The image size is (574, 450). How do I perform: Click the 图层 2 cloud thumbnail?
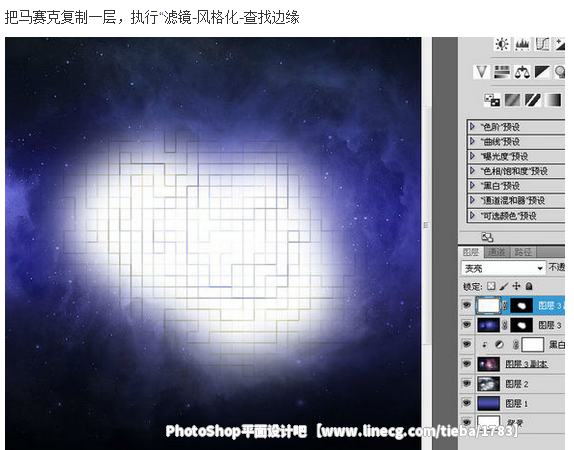(x=488, y=384)
